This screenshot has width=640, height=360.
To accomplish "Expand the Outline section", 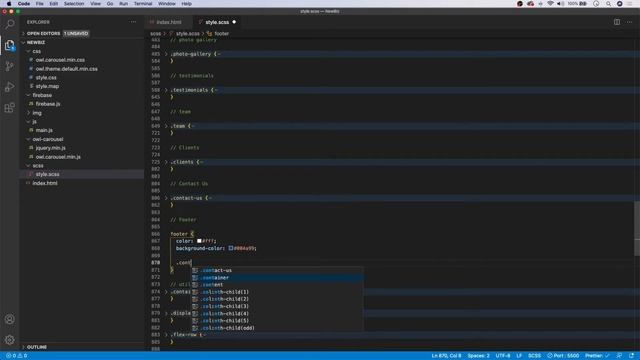I will point(37,347).
